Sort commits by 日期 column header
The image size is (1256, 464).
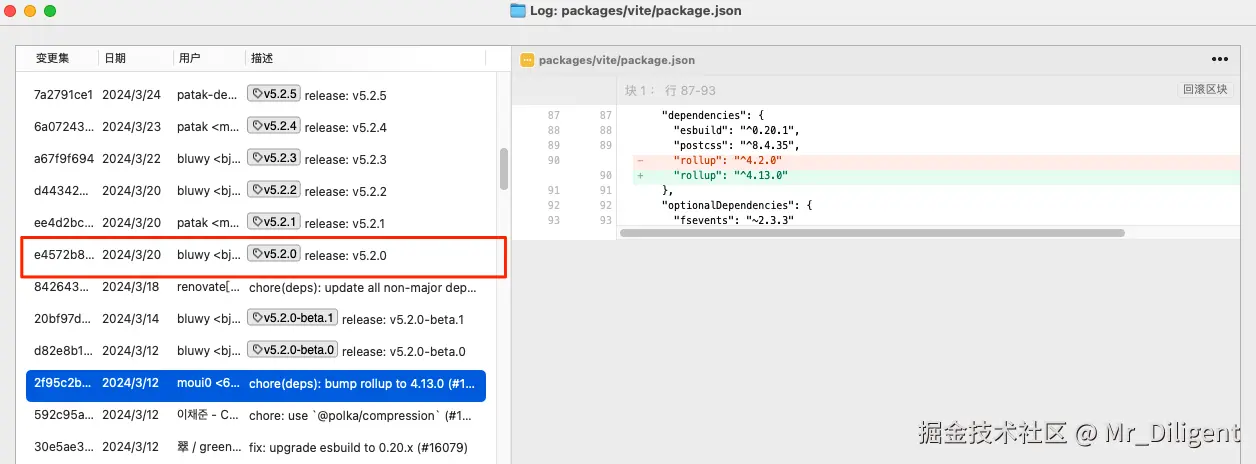(x=115, y=59)
